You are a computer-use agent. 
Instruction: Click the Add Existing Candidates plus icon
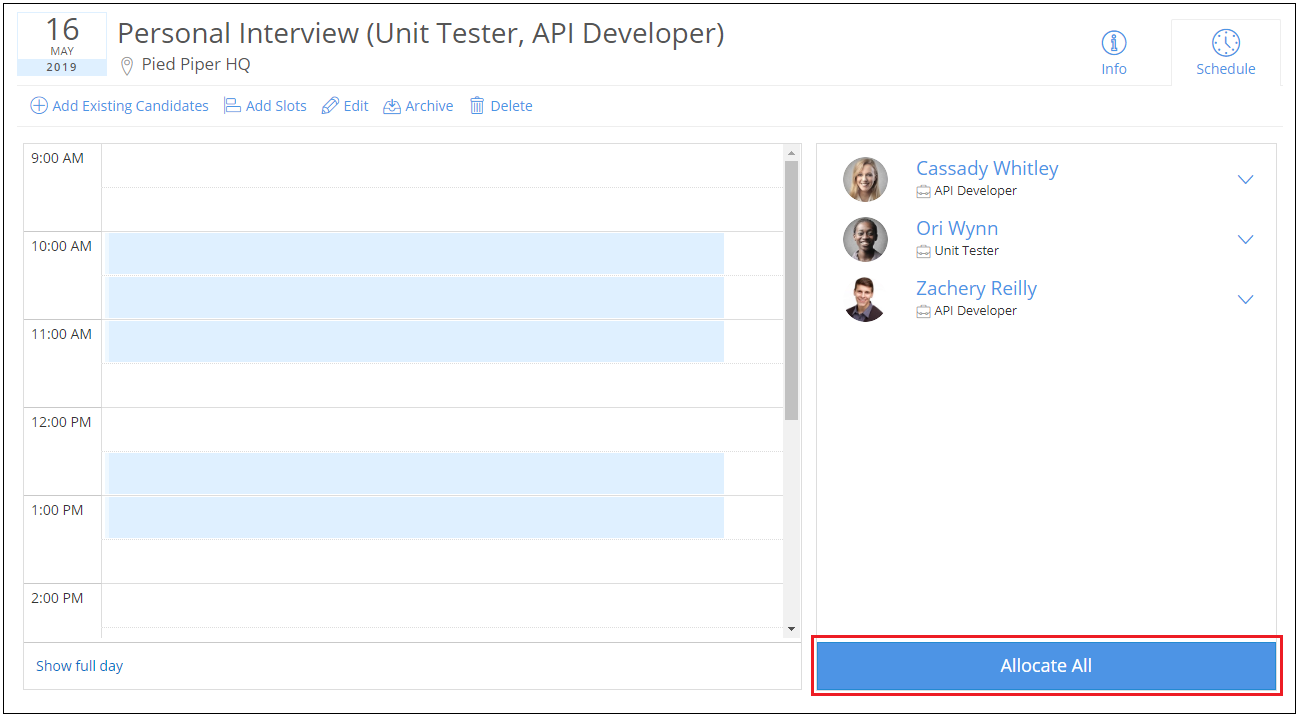39,106
